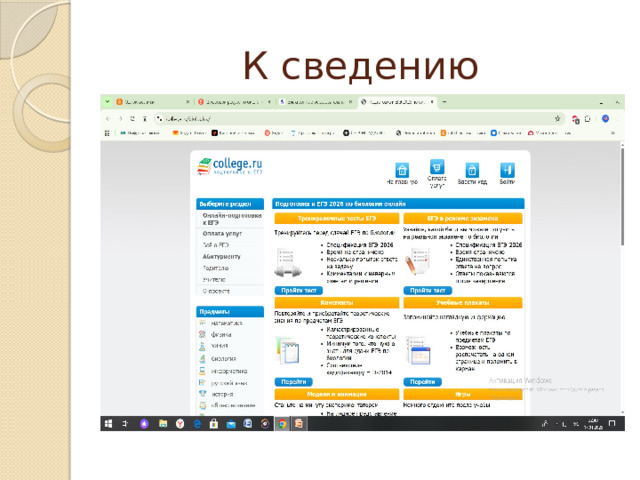Screen dimensions: 640x480
Task: Open the notification center icon
Action: tap(612, 423)
